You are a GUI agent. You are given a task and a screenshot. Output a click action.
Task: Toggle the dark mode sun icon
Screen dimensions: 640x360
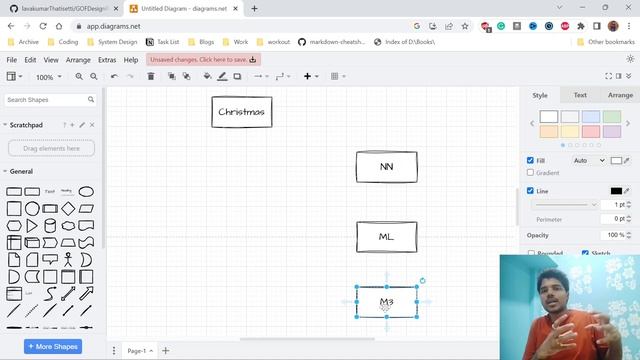[x=630, y=59]
